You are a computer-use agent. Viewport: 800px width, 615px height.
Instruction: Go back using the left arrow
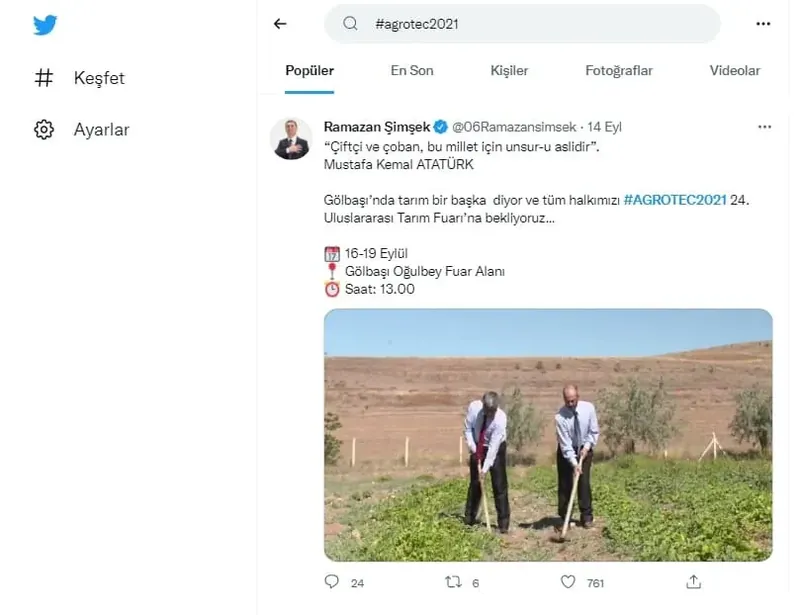pyautogui.click(x=280, y=24)
